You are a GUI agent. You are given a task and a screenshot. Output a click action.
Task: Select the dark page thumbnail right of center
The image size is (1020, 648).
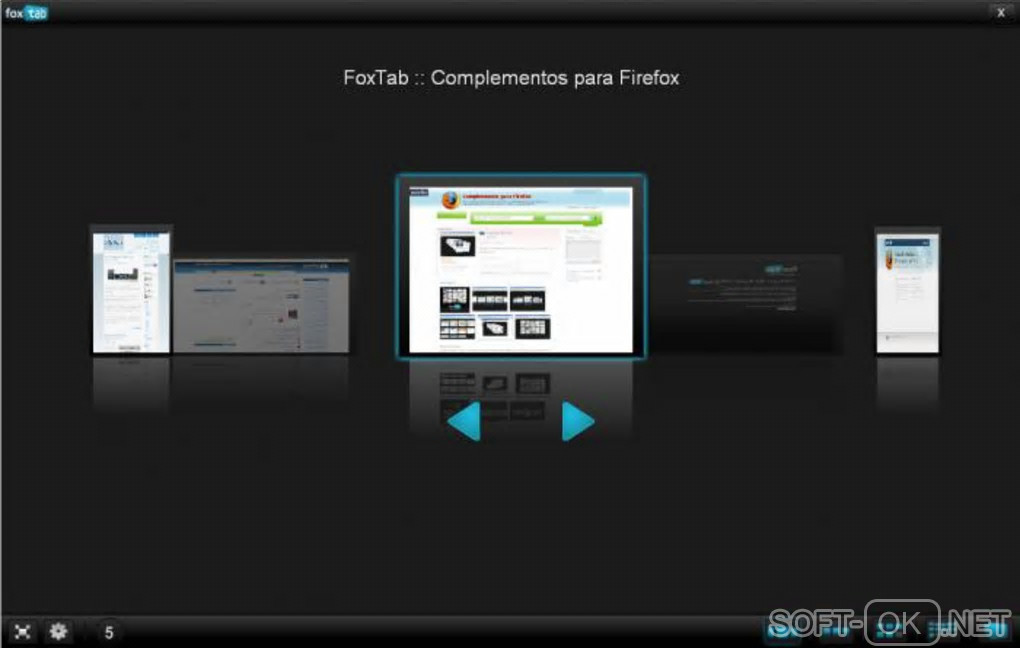745,304
